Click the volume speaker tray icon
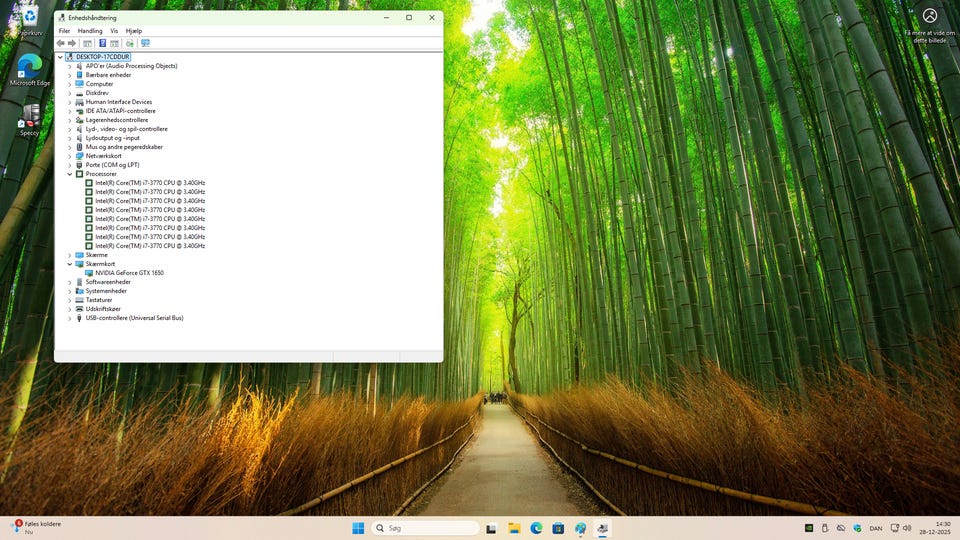The height and width of the screenshot is (540, 960). click(907, 528)
